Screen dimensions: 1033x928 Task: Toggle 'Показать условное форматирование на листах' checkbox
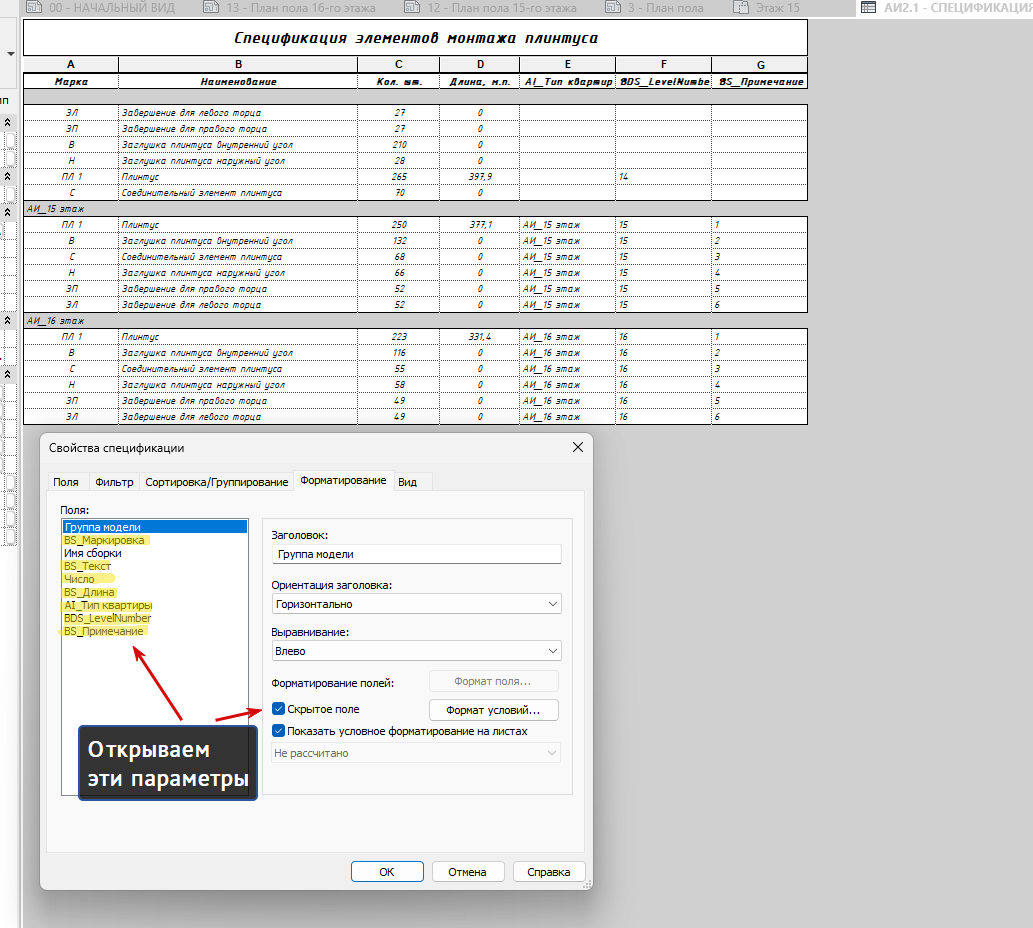278,731
